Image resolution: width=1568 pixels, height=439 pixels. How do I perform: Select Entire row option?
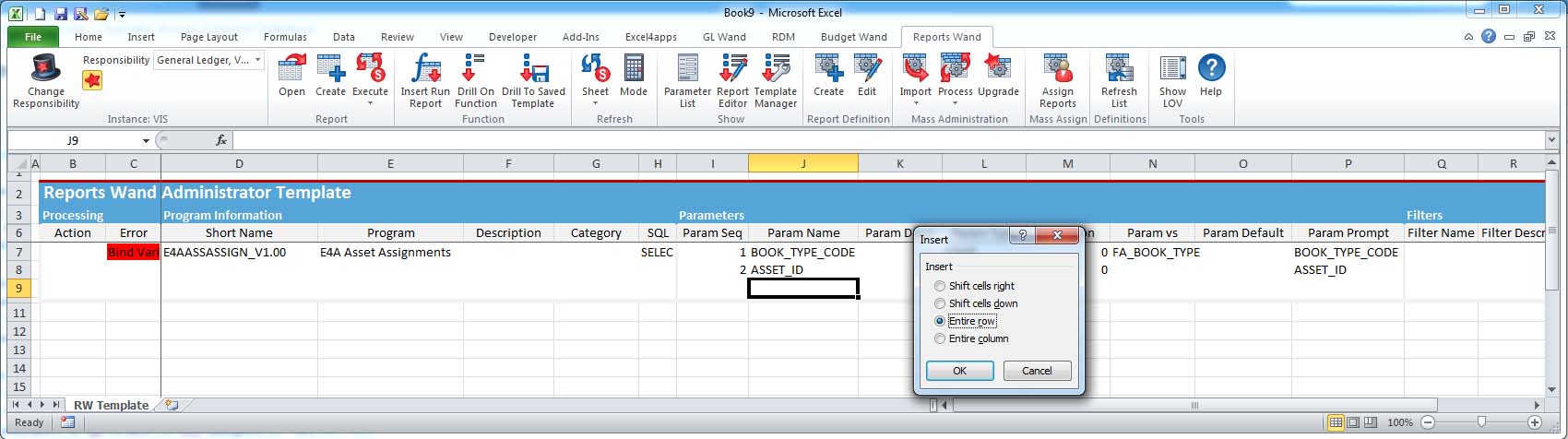click(965, 321)
